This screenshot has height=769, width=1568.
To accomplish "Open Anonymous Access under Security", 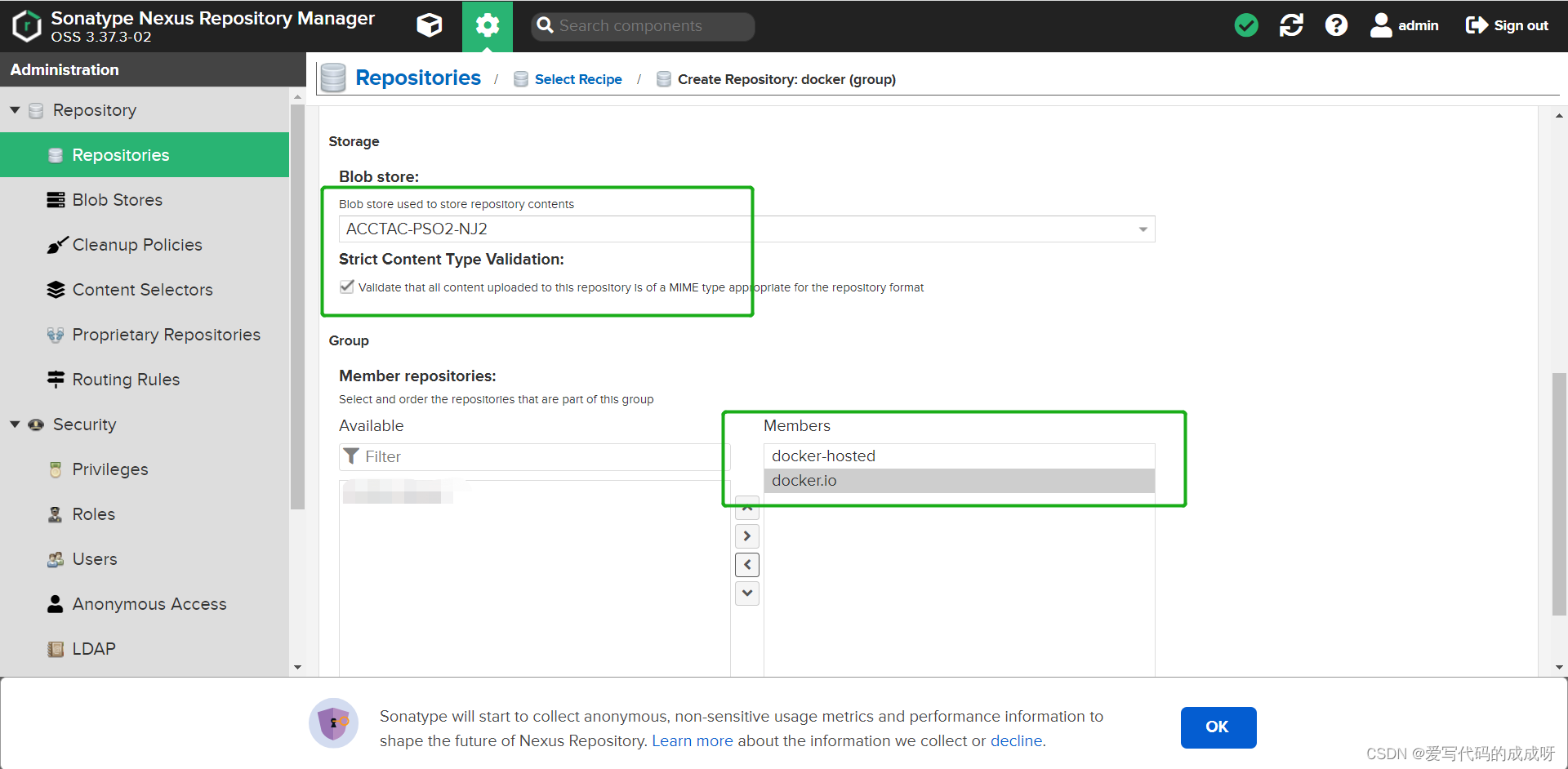I will [145, 604].
